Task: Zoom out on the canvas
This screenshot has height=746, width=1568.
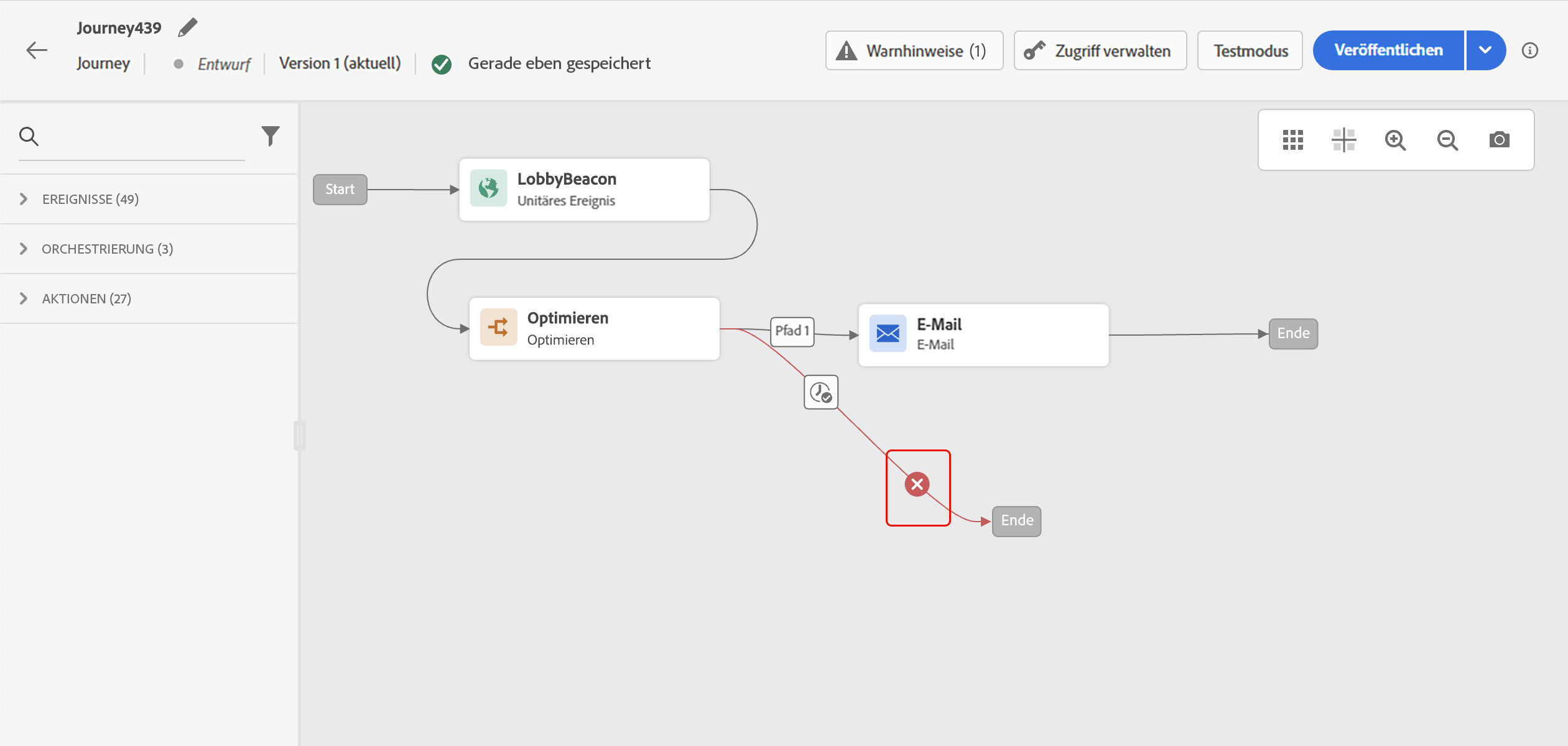Action: [1447, 140]
